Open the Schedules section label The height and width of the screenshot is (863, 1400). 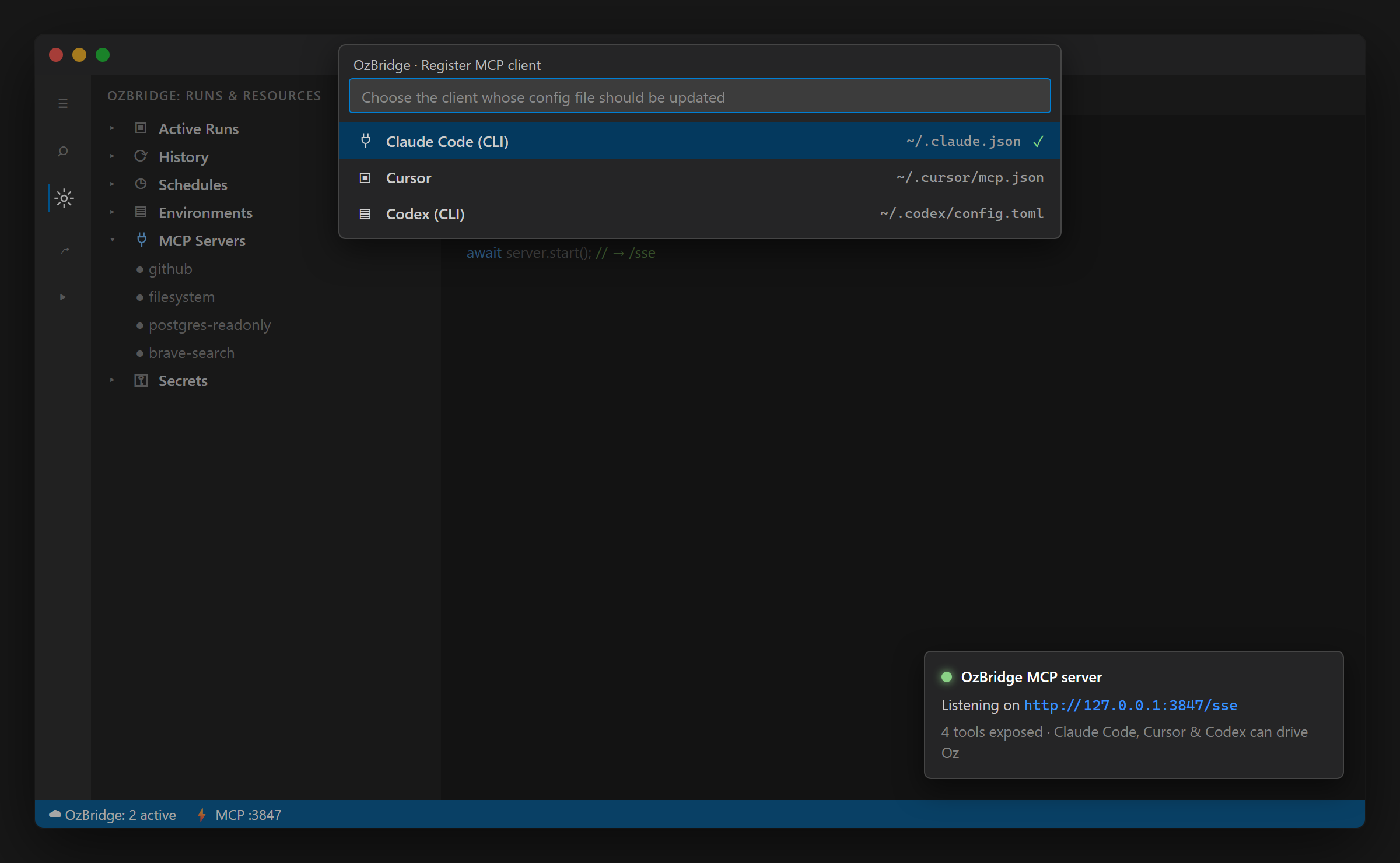(x=192, y=185)
